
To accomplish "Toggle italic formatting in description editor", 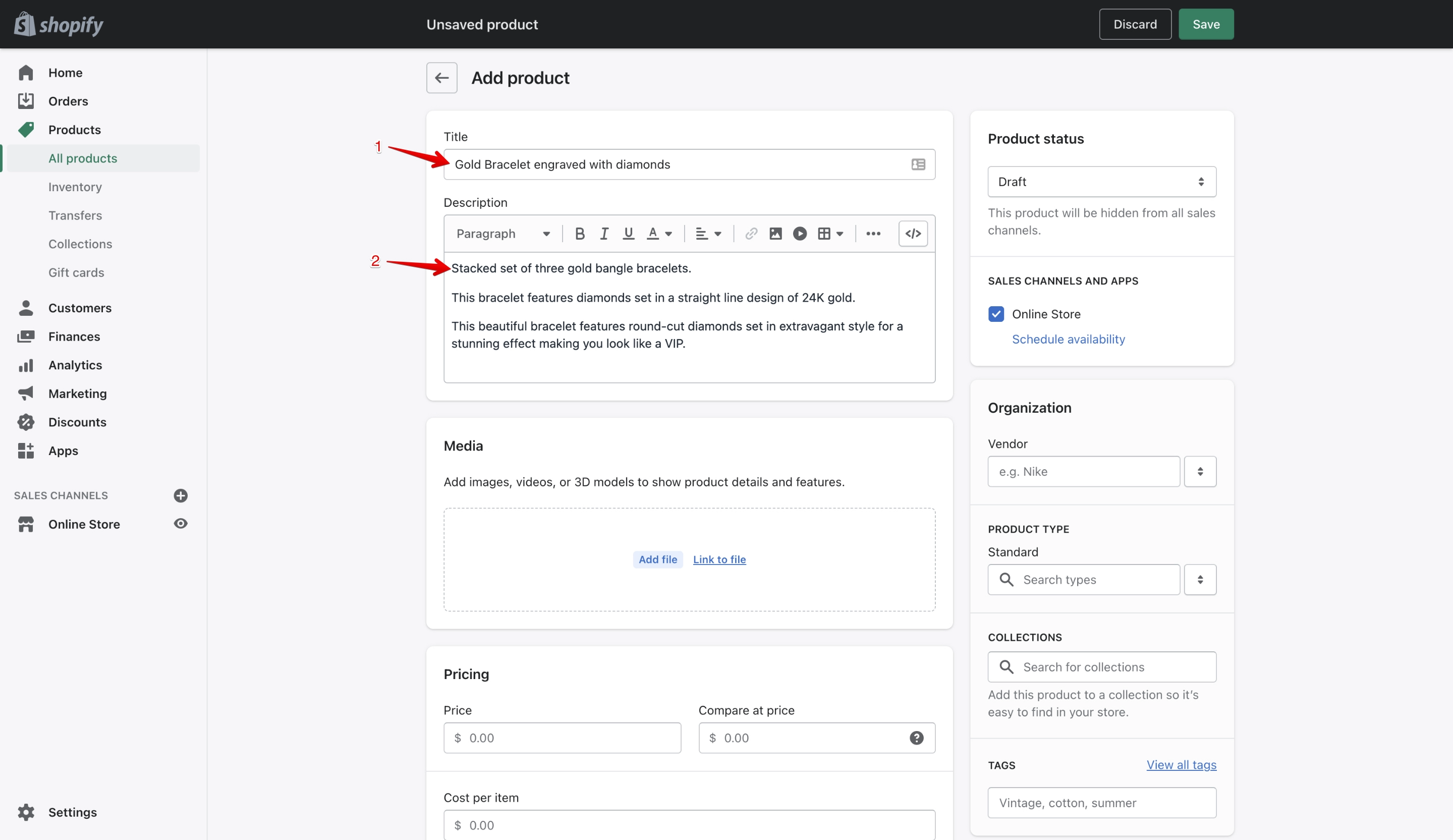I will tap(604, 234).
